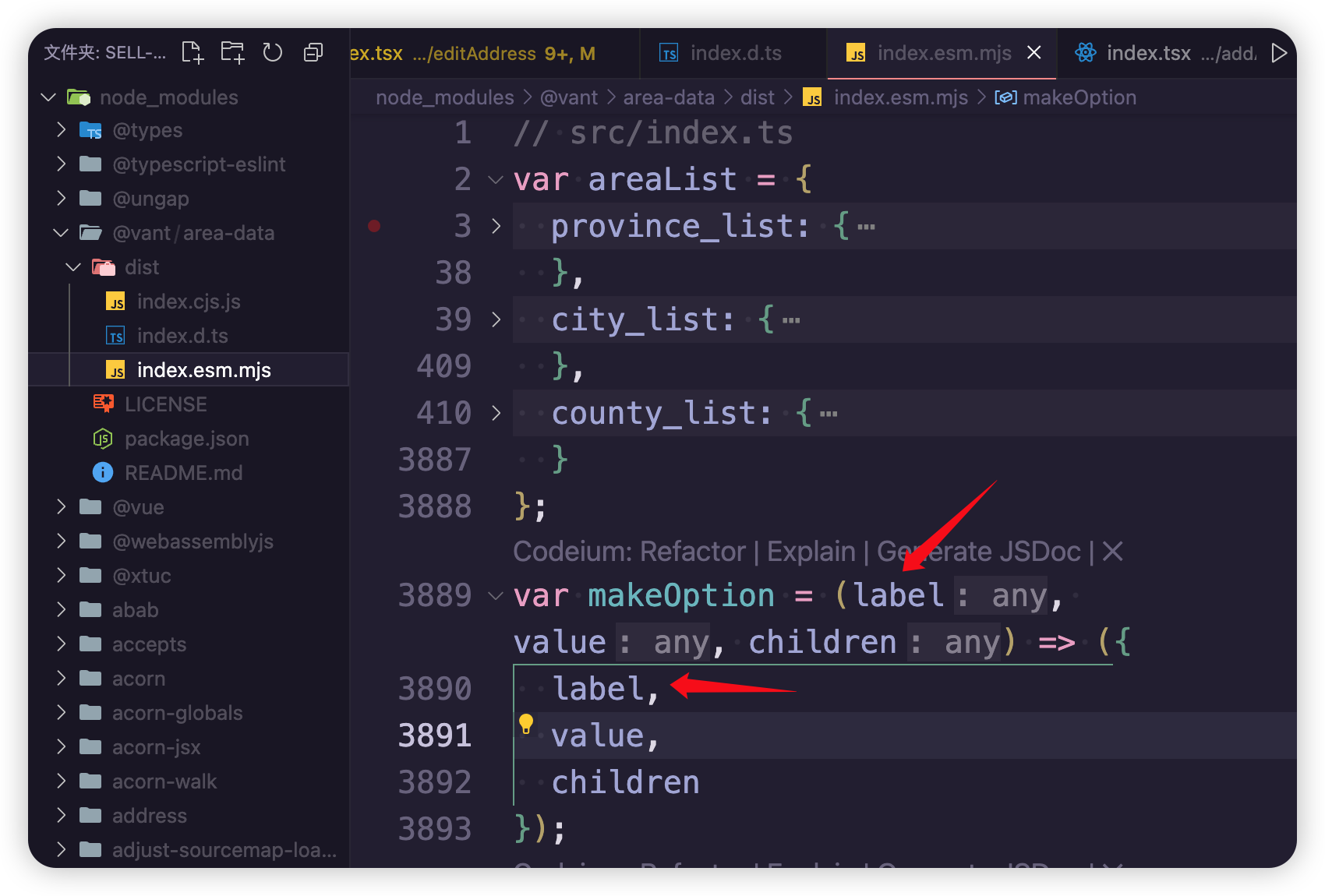This screenshot has height=896, width=1325.
Task: Run the file with the play icon
Action: (x=1279, y=53)
